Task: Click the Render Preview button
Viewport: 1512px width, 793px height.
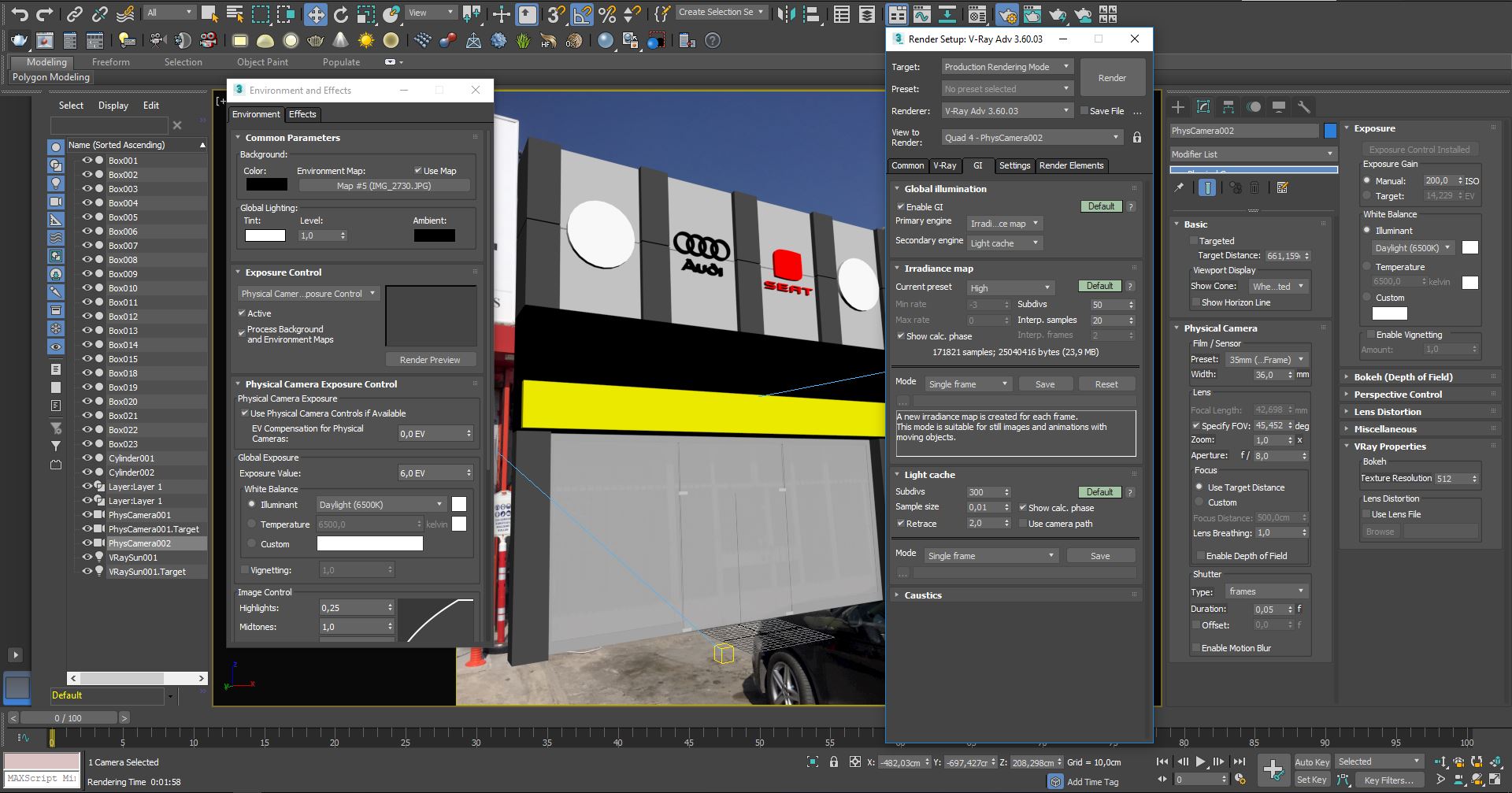Action: (430, 360)
